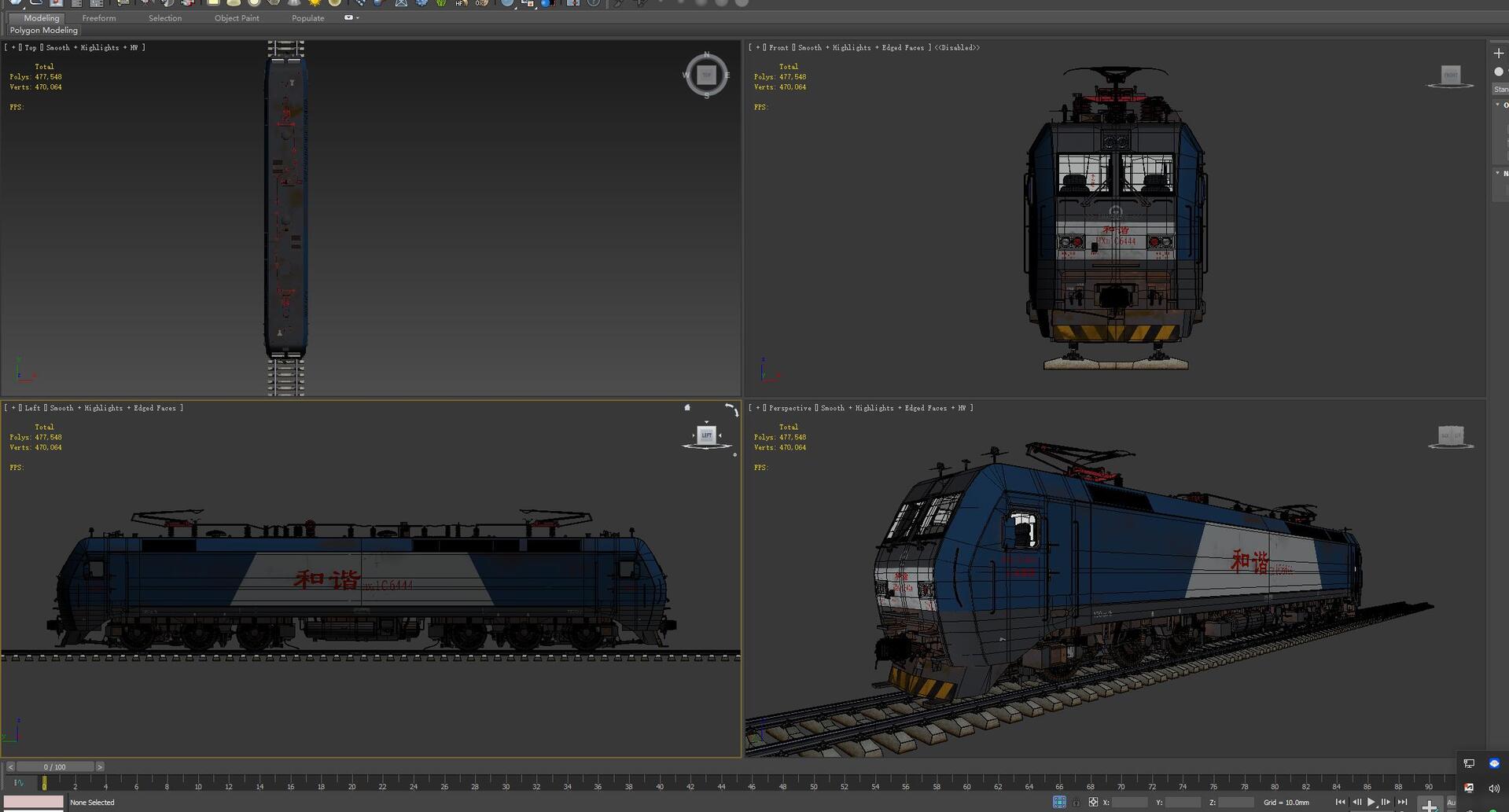Open the Object Paint ribbon tab

[237, 18]
